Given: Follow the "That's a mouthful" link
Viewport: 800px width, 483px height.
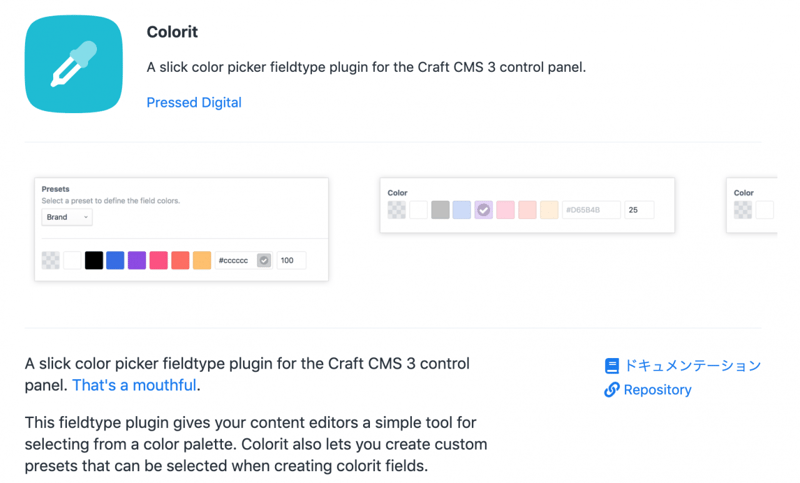Looking at the screenshot, I should (135, 385).
